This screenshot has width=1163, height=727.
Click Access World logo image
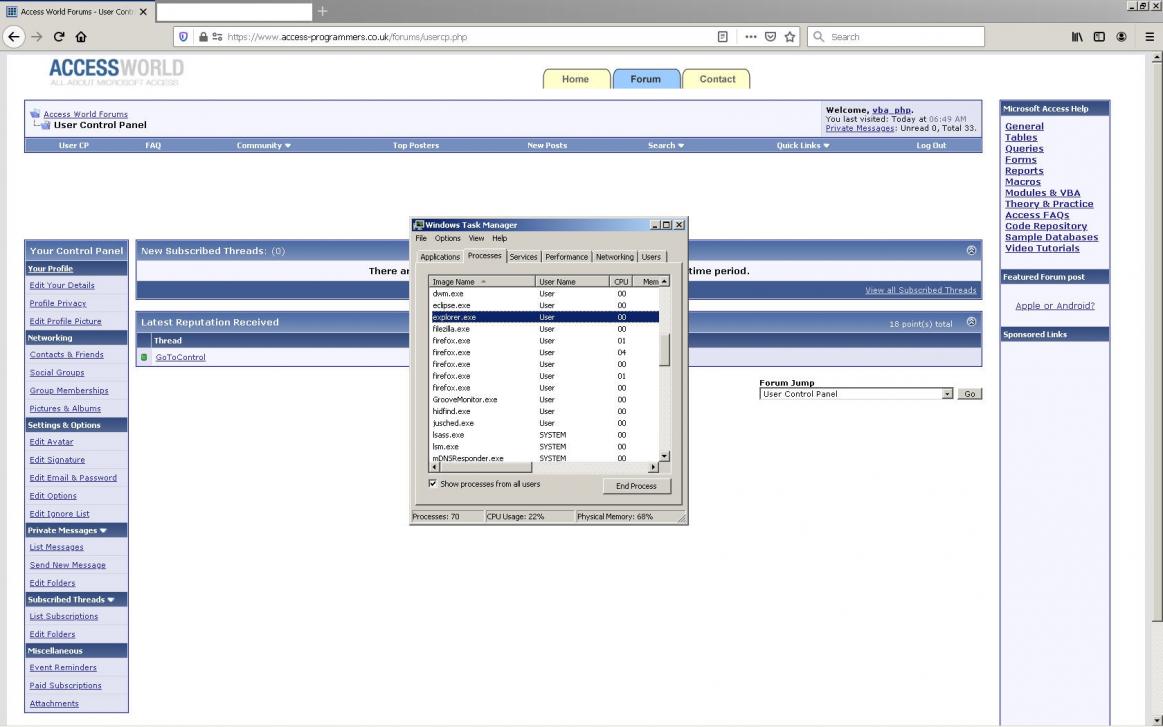pos(116,71)
